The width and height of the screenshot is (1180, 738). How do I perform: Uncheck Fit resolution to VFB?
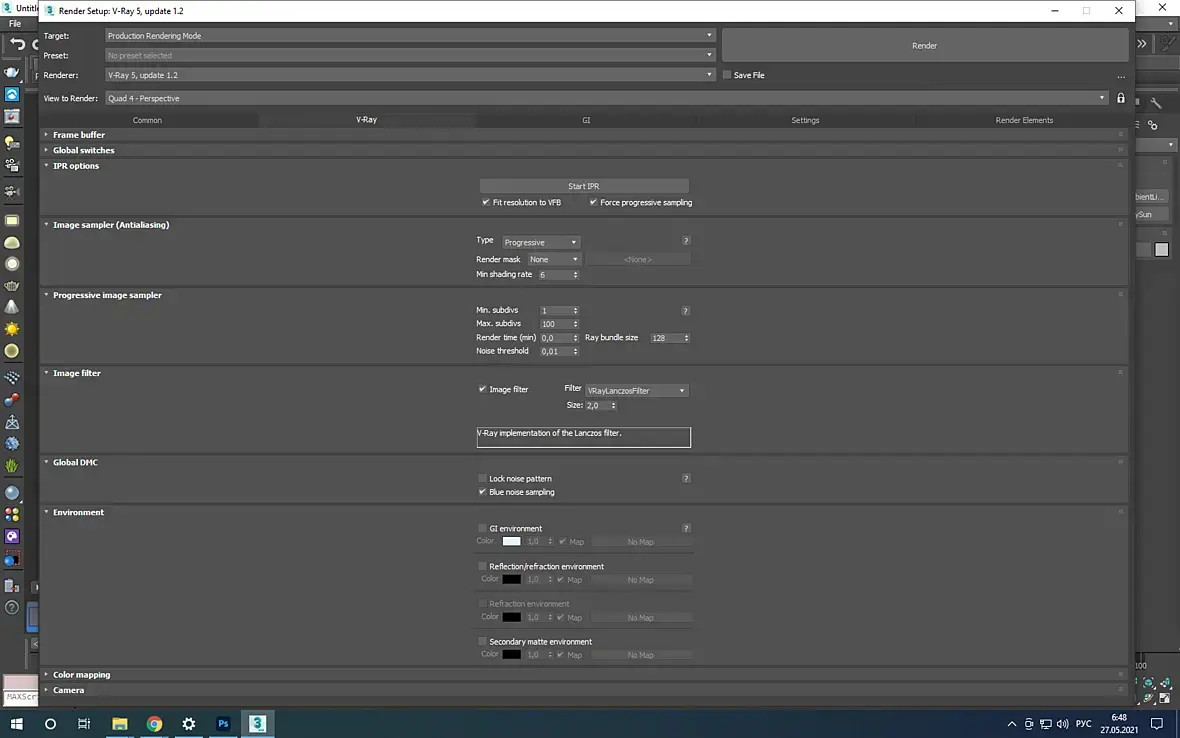(x=486, y=202)
